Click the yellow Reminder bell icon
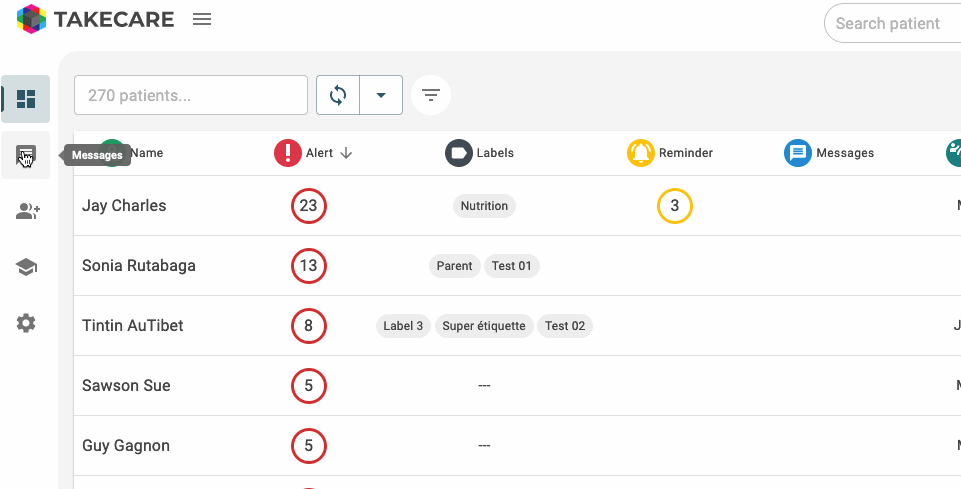This screenshot has height=489, width=961. click(x=640, y=153)
